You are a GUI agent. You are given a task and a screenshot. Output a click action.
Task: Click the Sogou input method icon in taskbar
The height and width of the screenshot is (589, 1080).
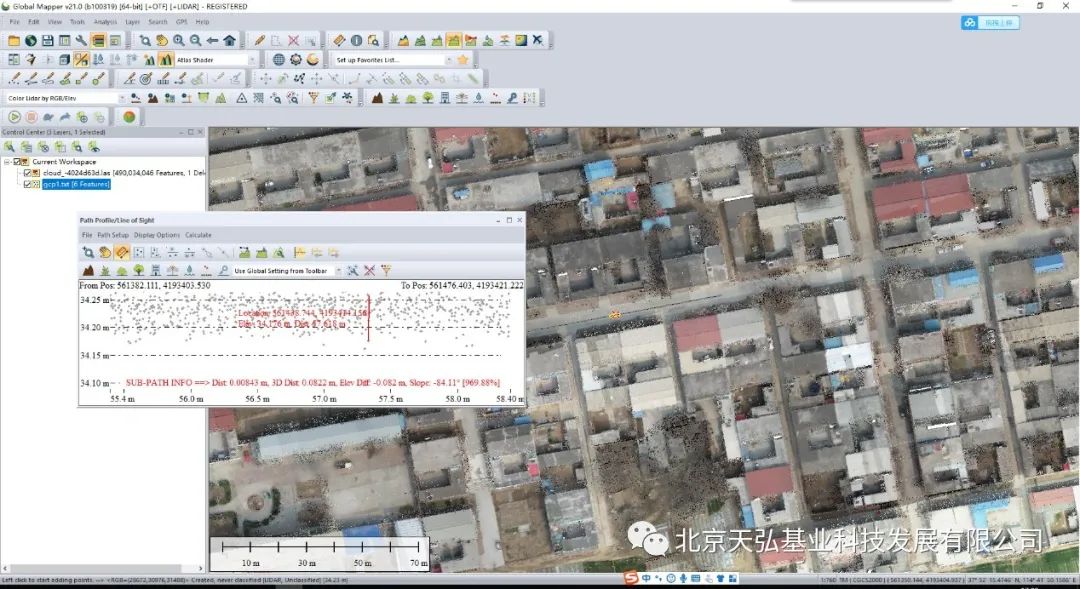631,578
